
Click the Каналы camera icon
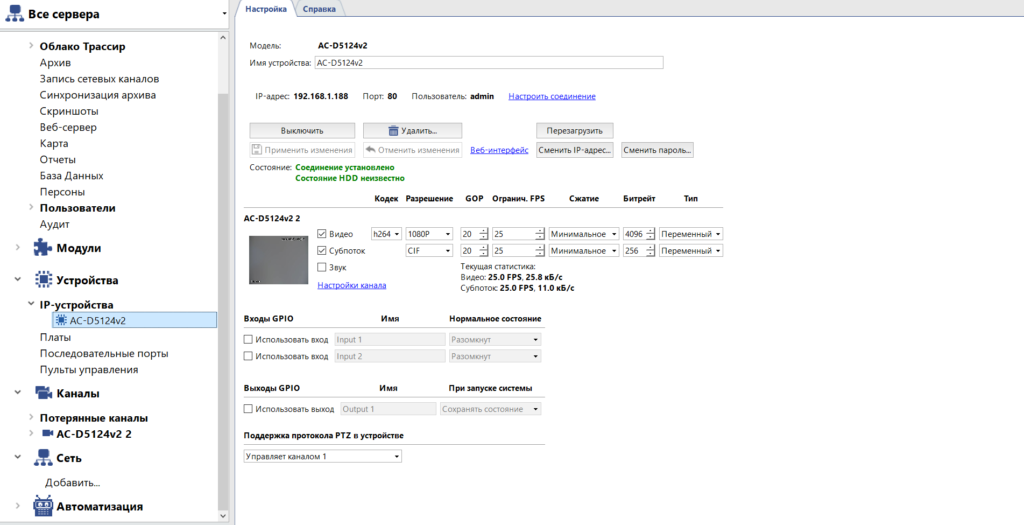point(43,393)
